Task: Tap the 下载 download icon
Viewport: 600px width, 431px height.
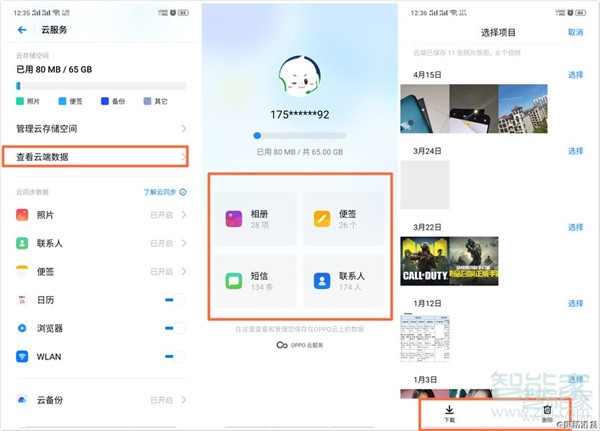Action: pos(449,412)
